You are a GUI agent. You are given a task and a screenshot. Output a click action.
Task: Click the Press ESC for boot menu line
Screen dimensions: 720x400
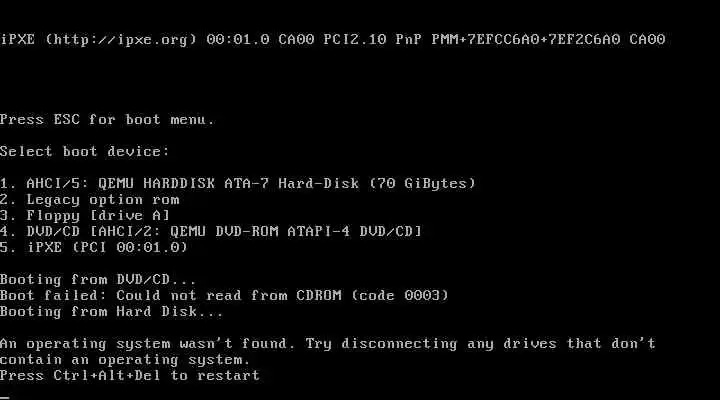tap(107, 120)
